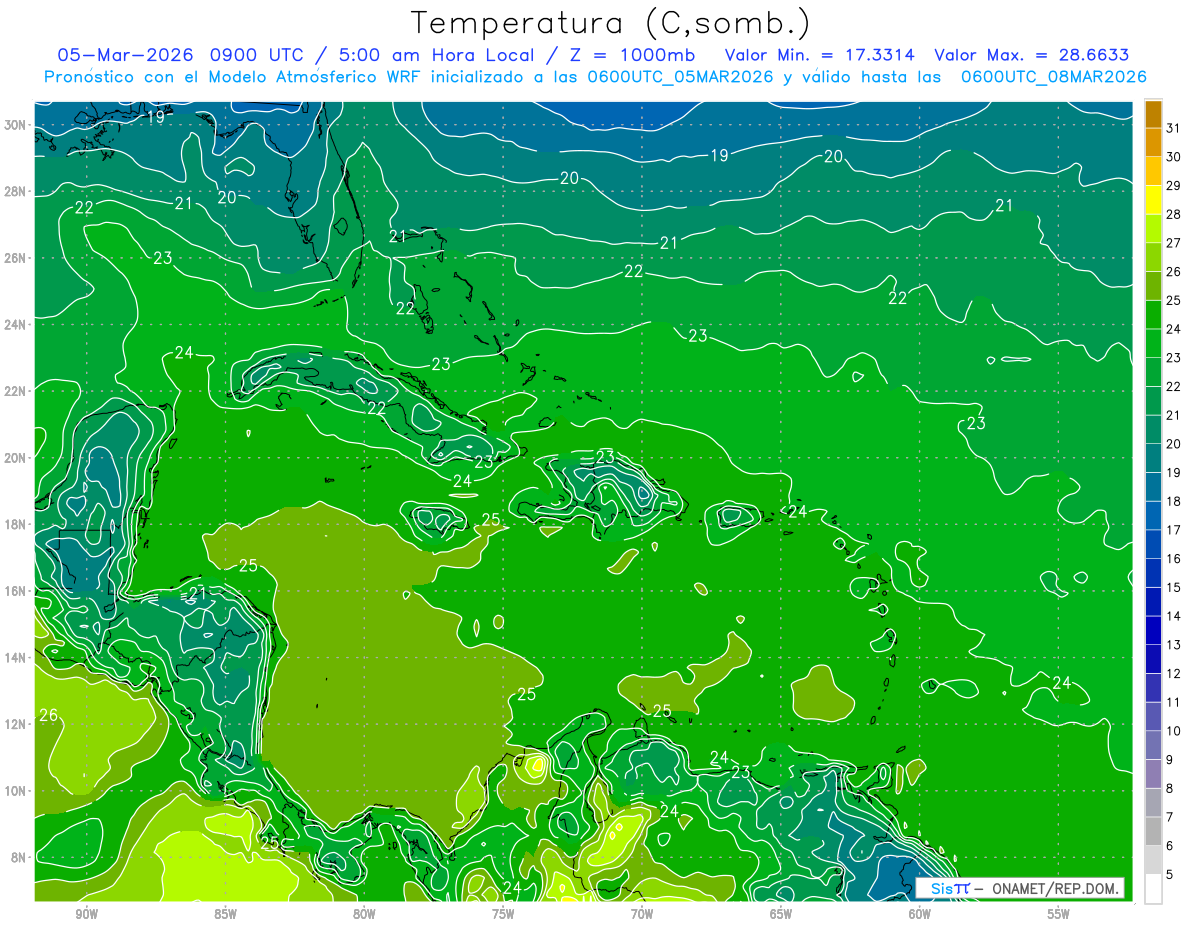Click the gray legend swatch between 6 and 7
1200x927 pixels.
coord(1153,832)
